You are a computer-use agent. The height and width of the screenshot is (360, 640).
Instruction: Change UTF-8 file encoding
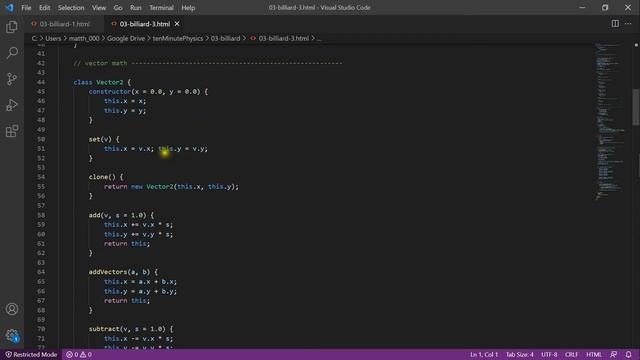(x=549, y=354)
